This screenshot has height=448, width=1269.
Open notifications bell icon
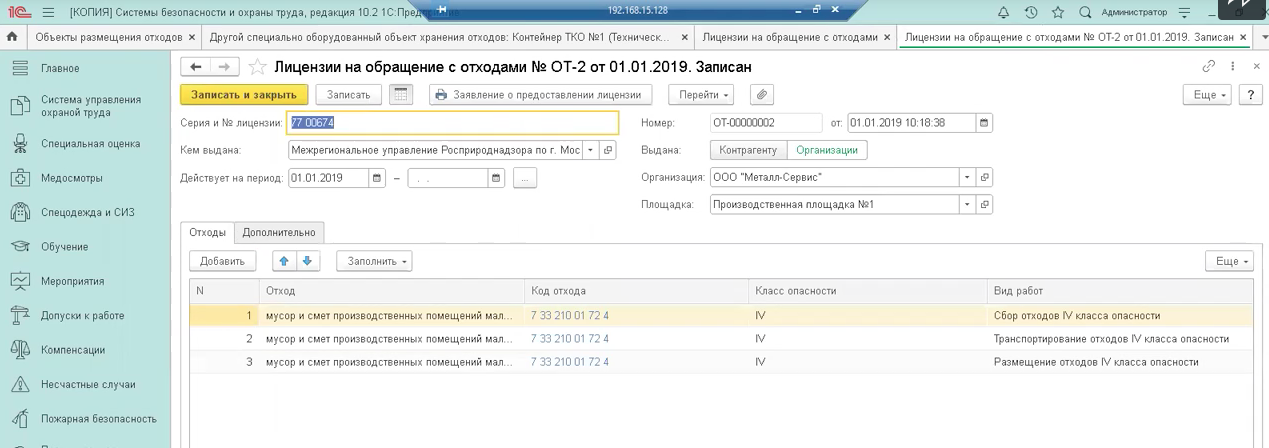point(1003,13)
